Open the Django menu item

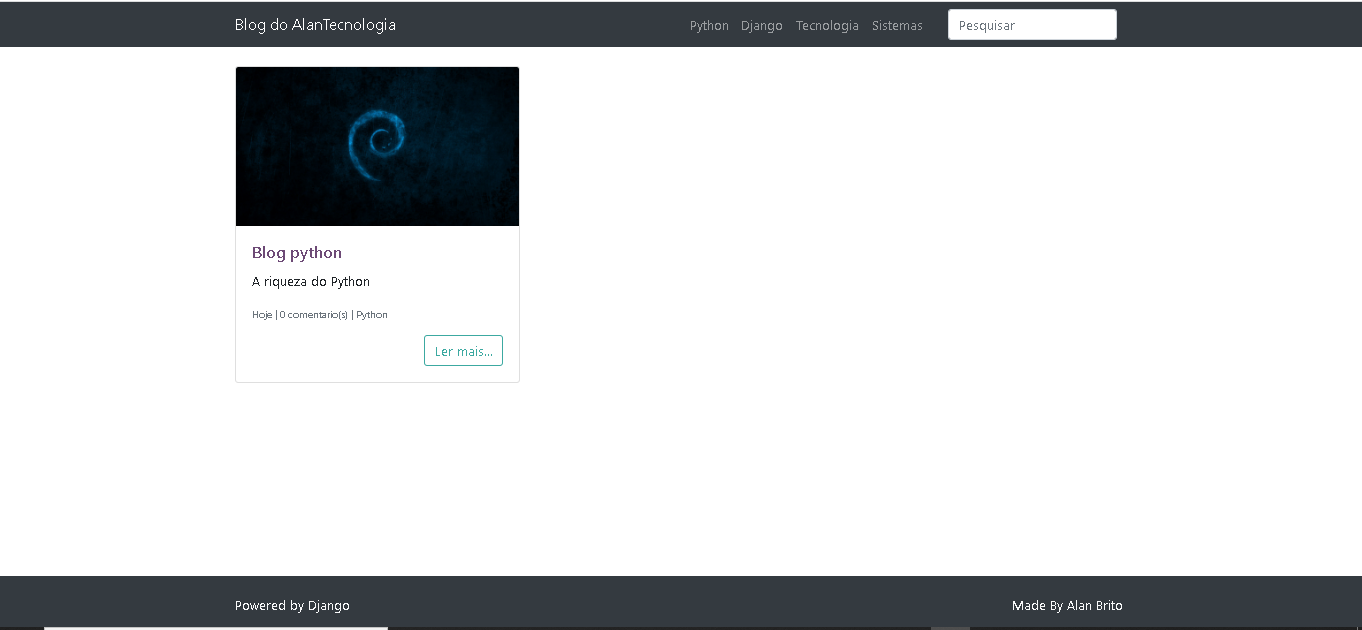coord(762,25)
